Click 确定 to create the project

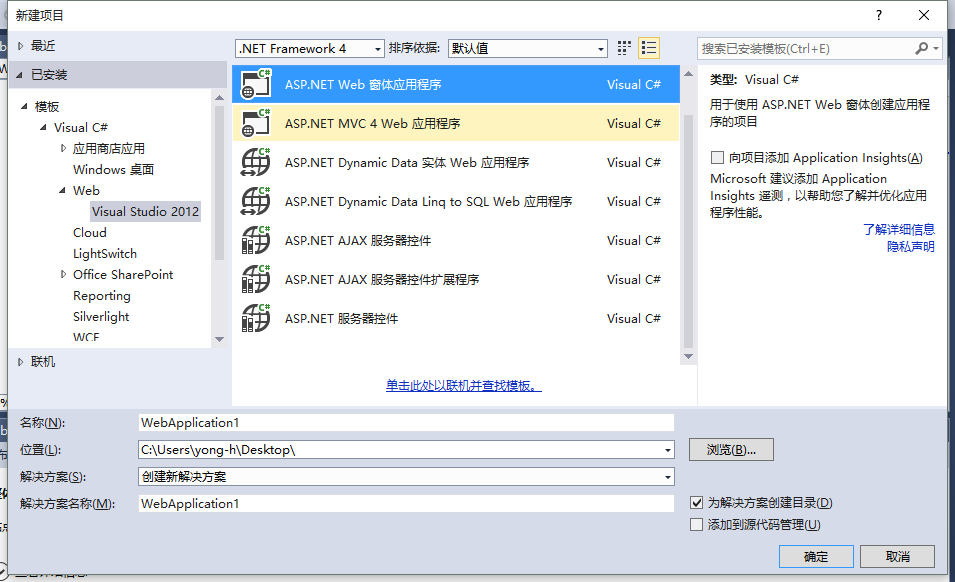816,556
